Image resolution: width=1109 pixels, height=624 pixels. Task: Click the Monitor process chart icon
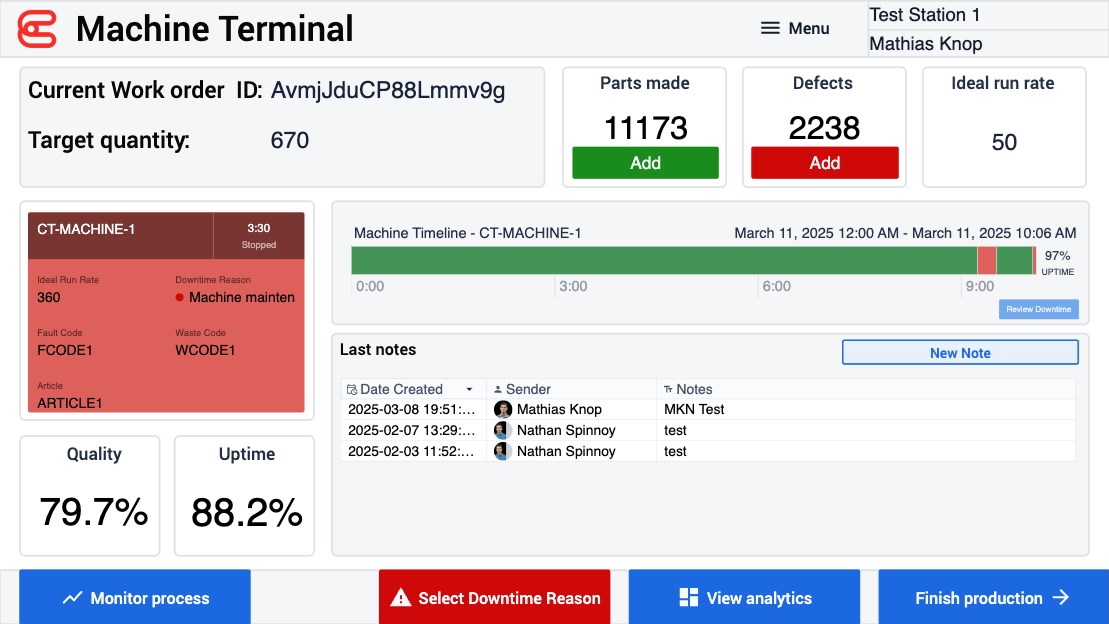[72, 598]
